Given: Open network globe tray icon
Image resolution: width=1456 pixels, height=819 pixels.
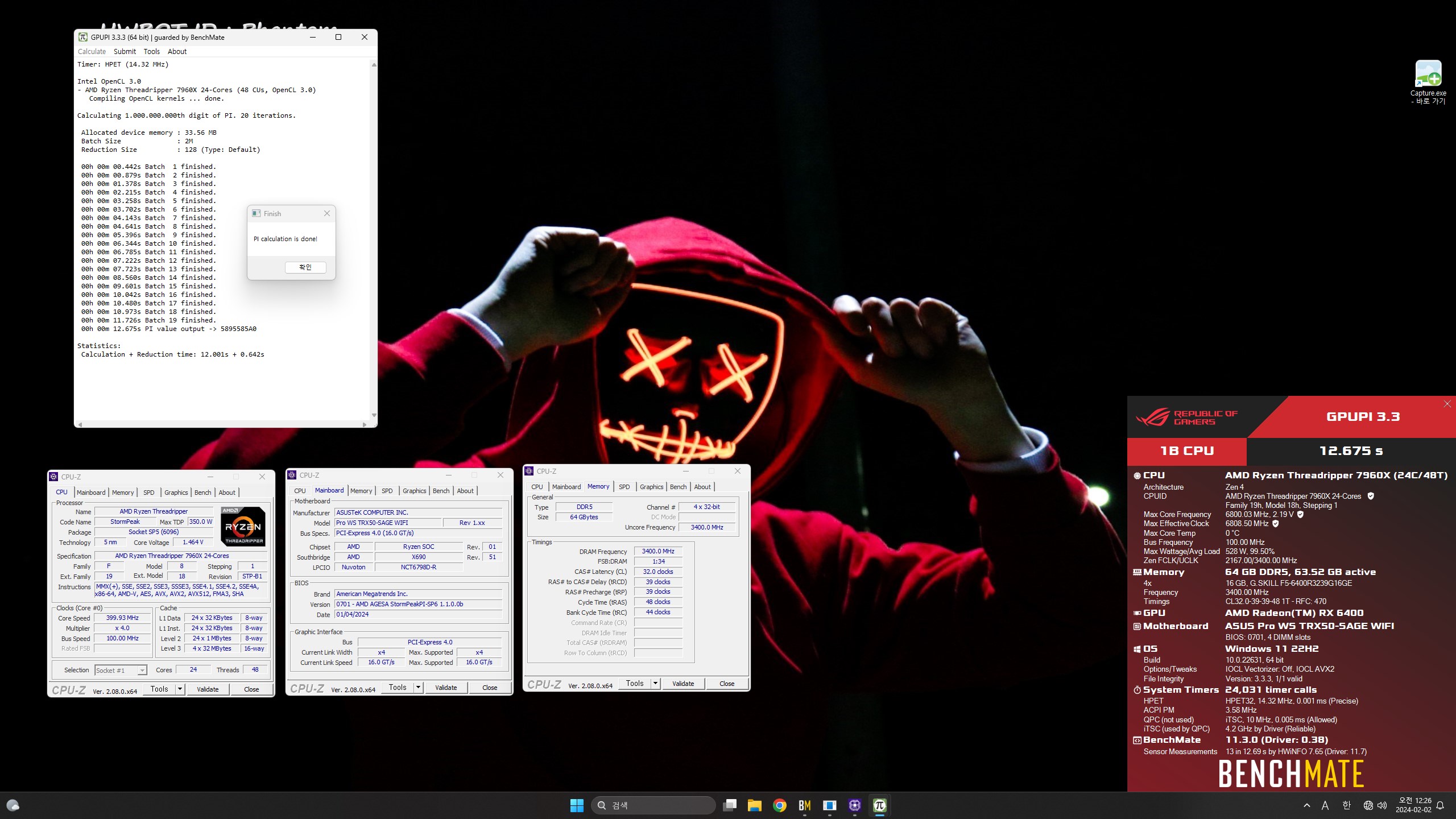Looking at the screenshot, I should tap(1368, 805).
